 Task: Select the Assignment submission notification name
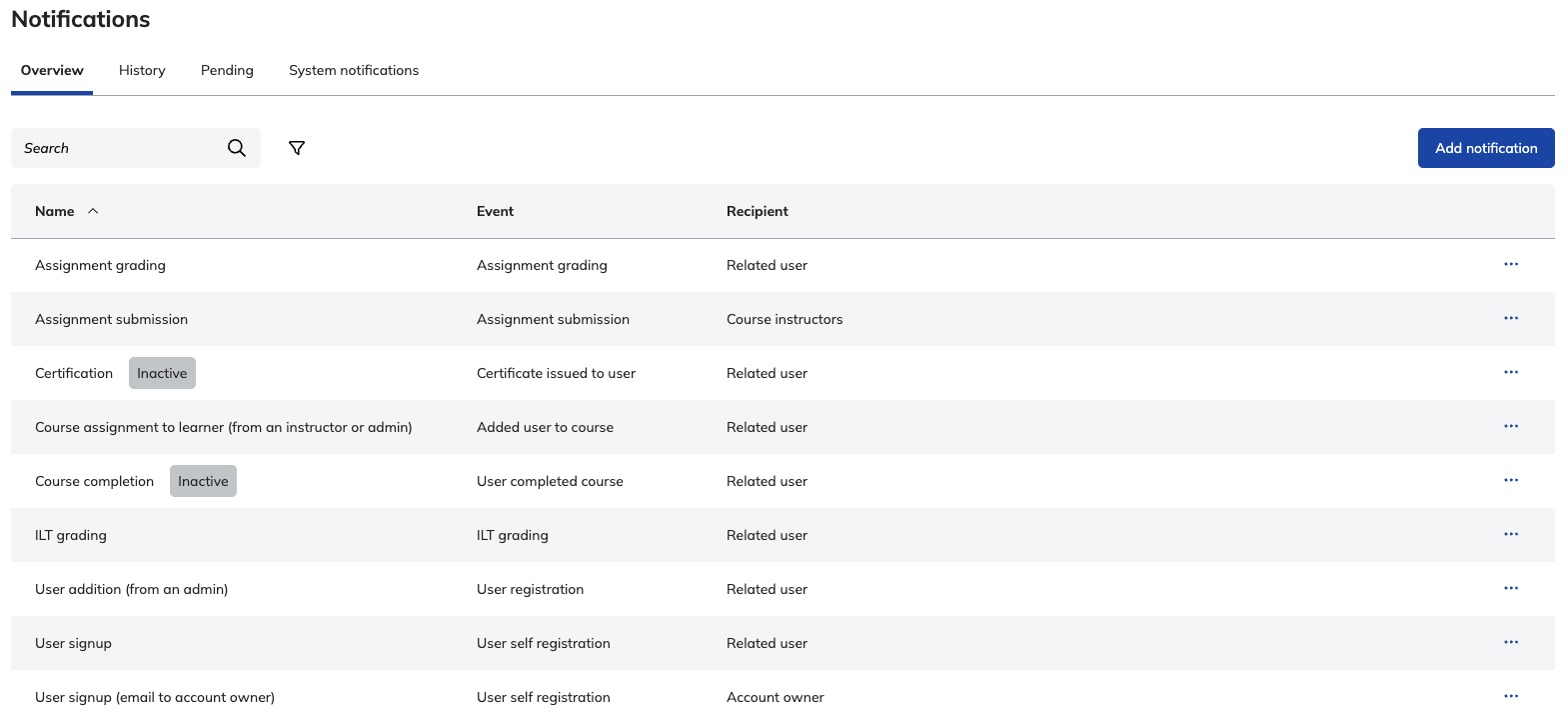111,319
